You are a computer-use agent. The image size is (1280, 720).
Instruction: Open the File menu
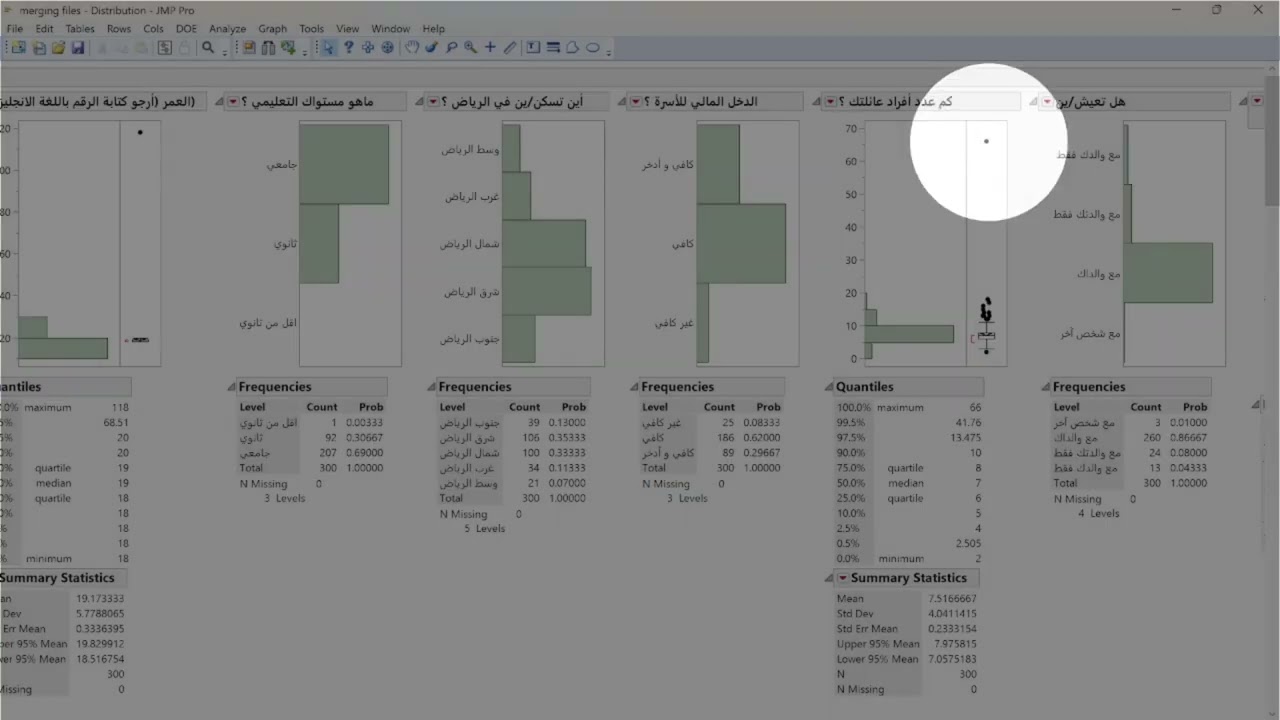14,29
